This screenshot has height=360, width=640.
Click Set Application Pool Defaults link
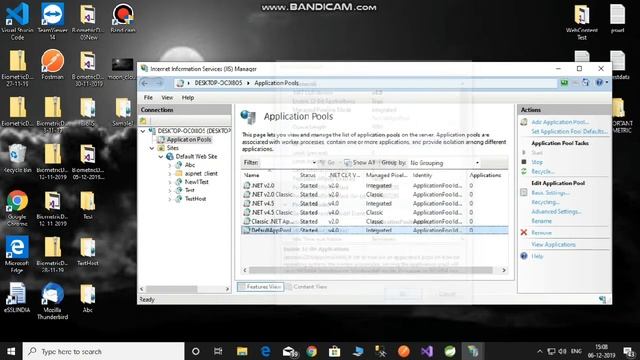pyautogui.click(x=569, y=131)
